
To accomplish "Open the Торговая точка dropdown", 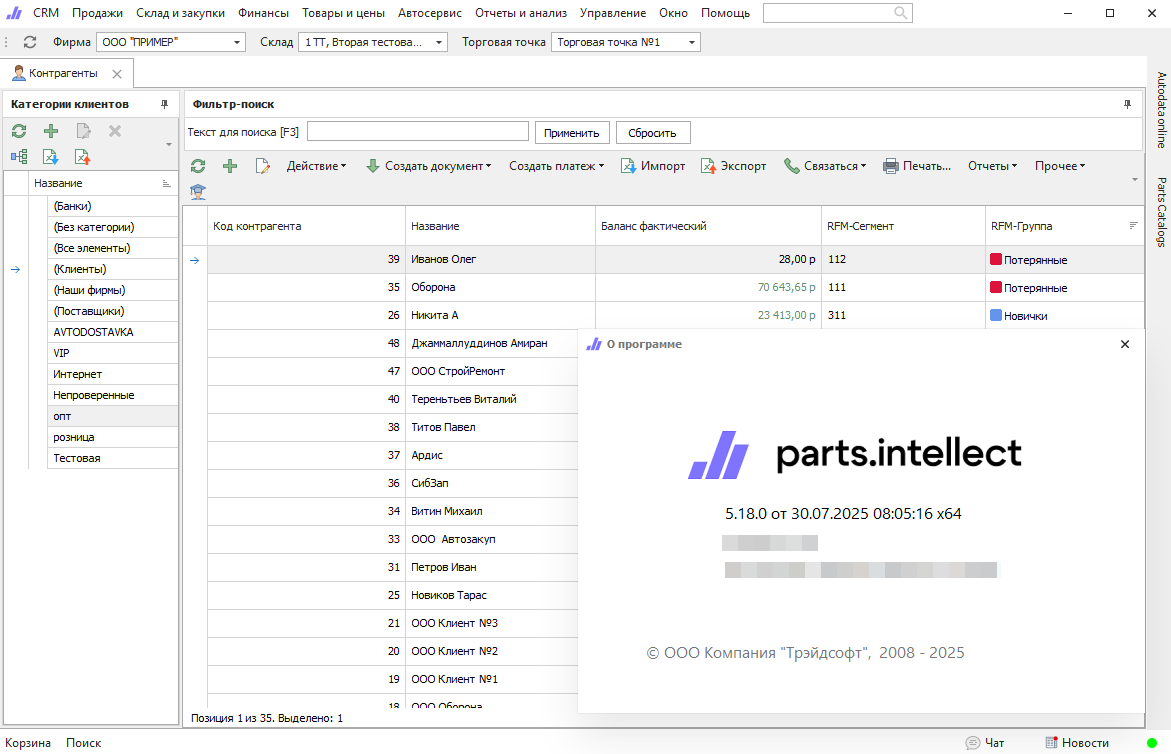I will pos(692,43).
